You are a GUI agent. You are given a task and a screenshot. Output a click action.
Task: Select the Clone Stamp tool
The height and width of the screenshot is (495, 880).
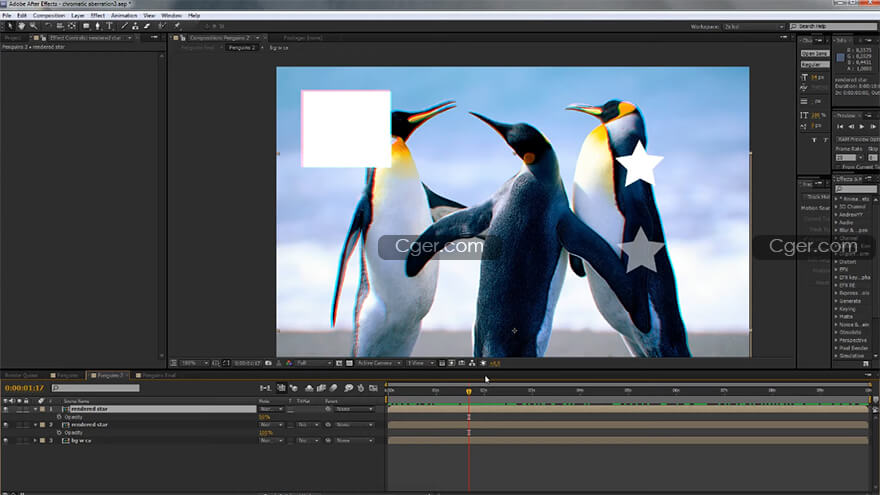135,26
